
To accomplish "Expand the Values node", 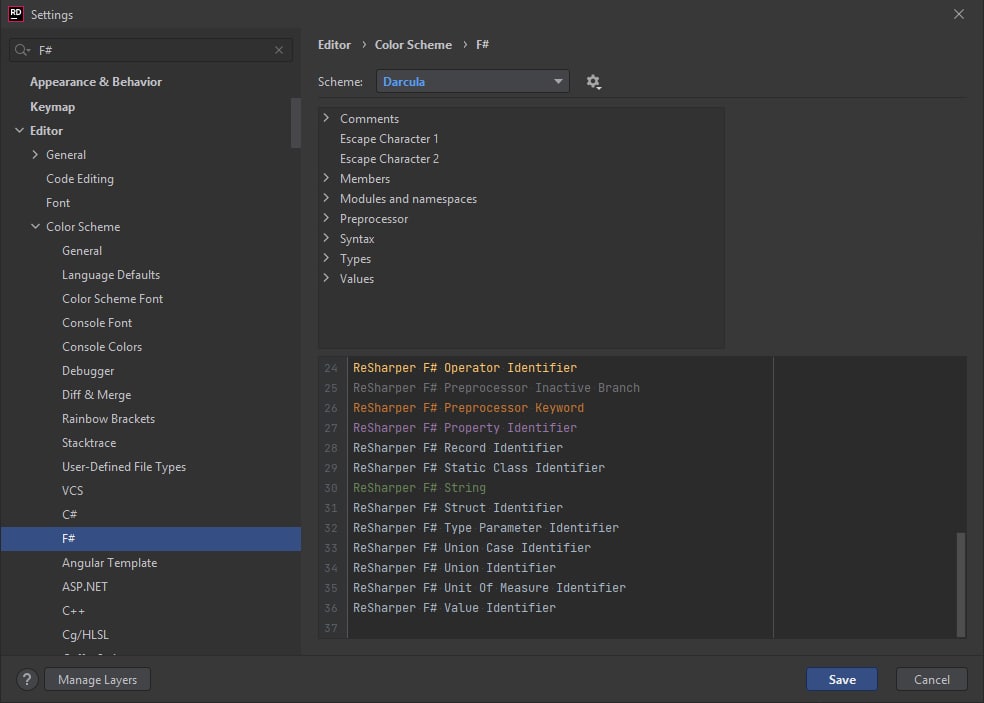I will pos(326,278).
